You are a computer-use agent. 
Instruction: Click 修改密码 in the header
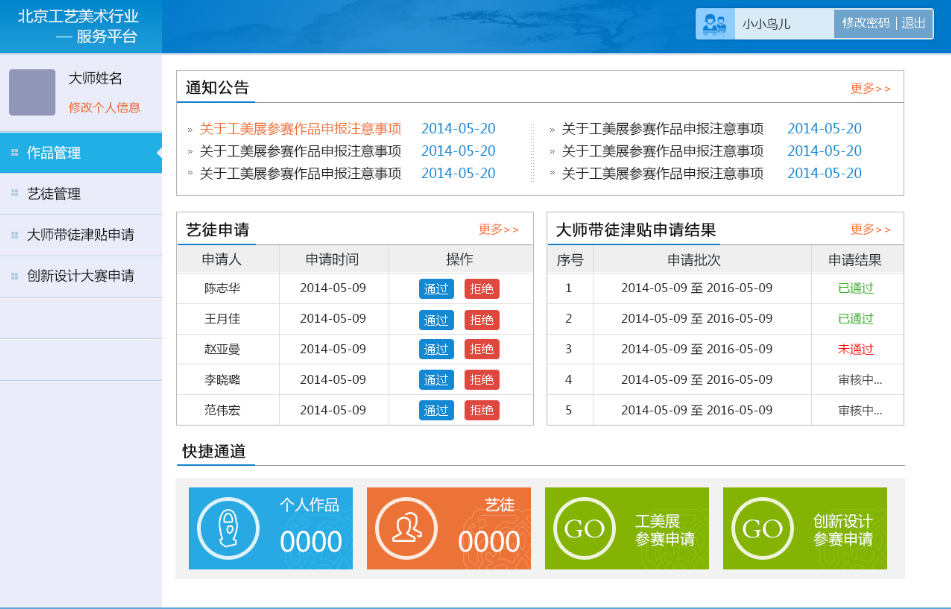[865, 23]
